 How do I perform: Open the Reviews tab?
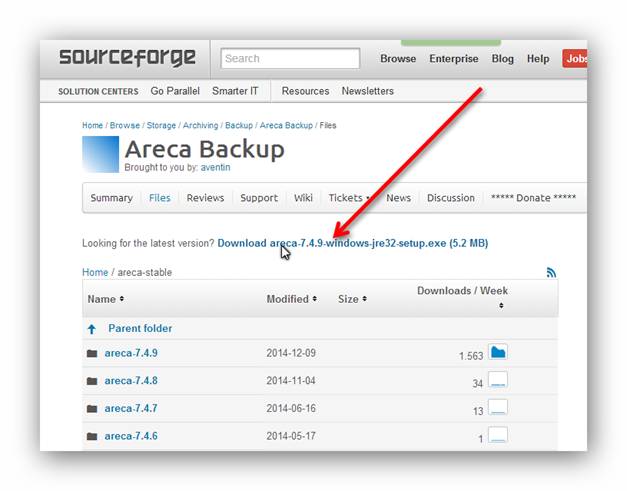tap(205, 198)
